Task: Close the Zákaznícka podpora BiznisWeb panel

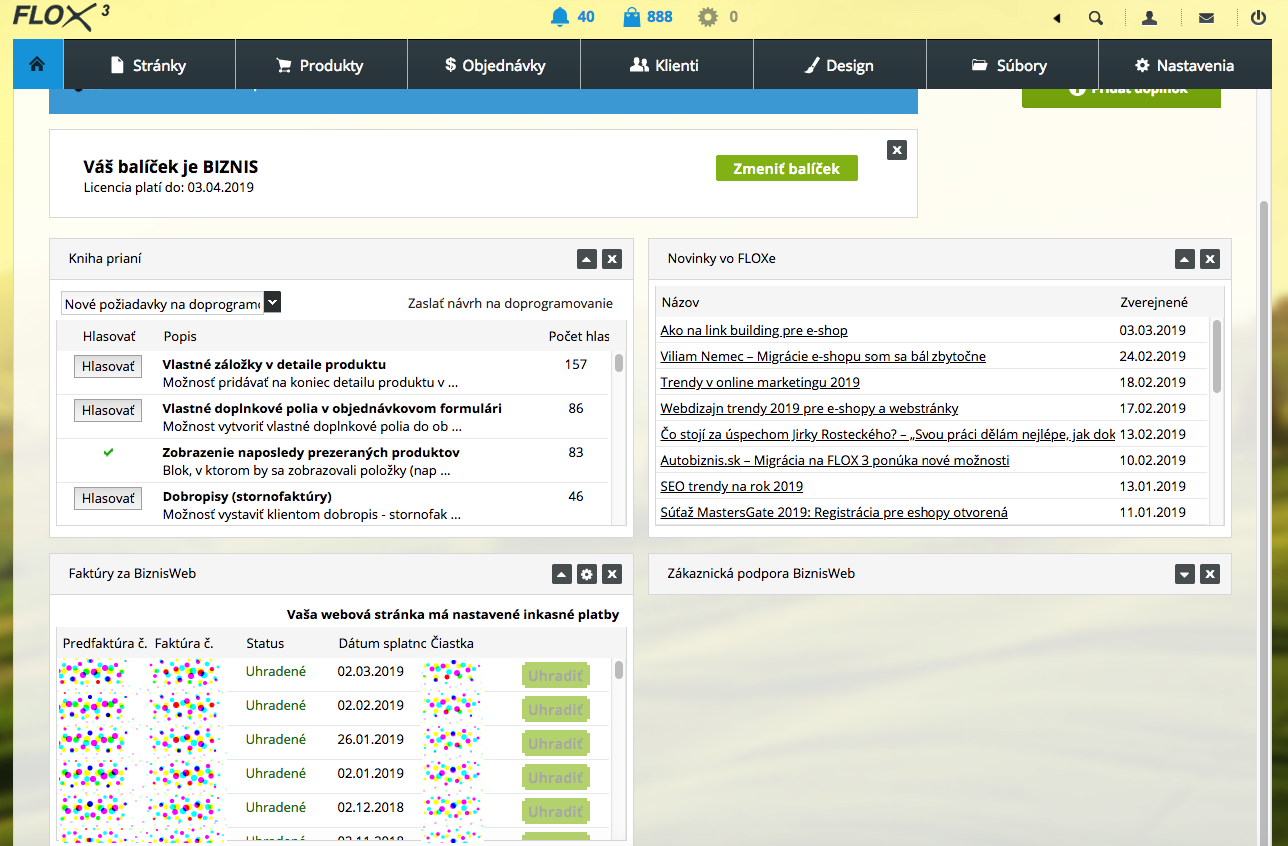Action: pos(1210,574)
